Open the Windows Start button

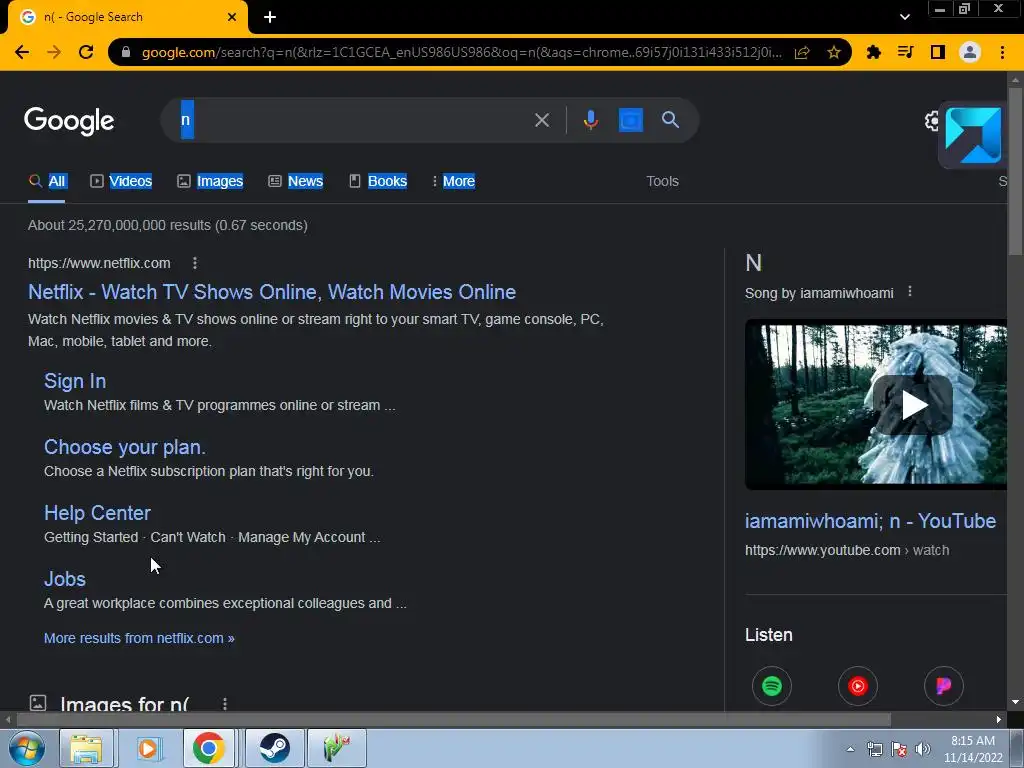click(26, 748)
